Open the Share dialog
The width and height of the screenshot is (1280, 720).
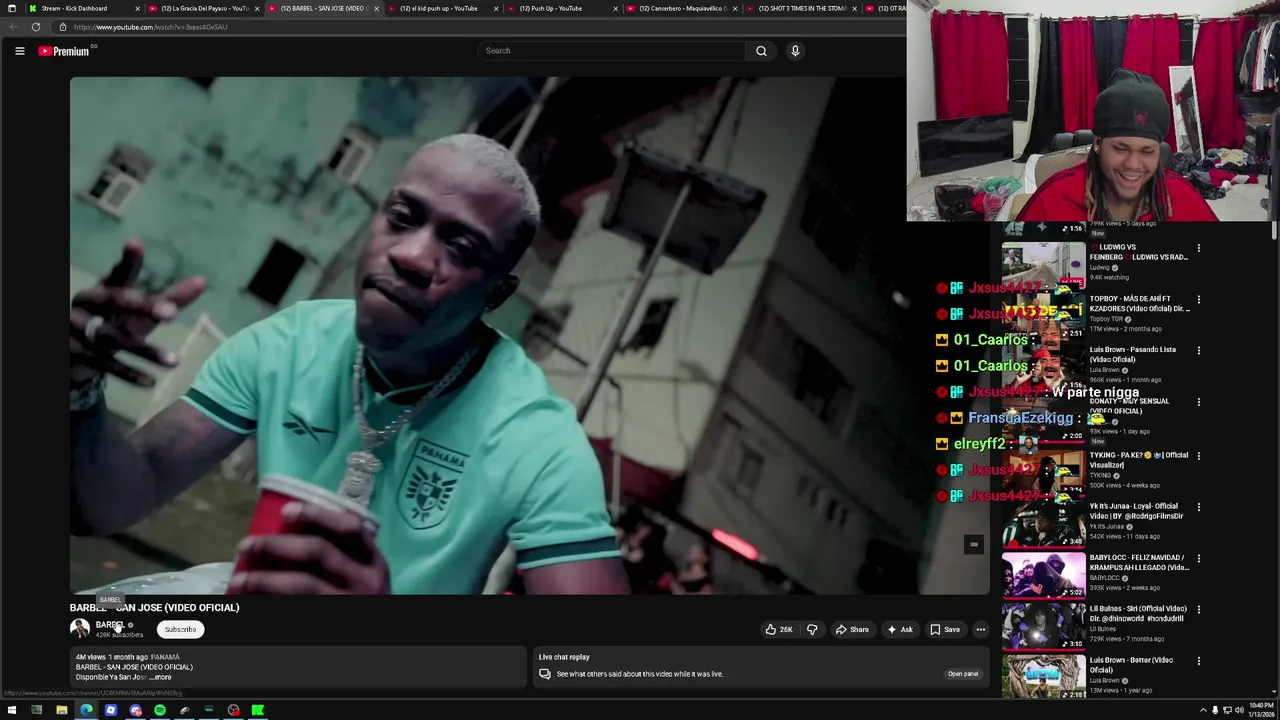[852, 629]
